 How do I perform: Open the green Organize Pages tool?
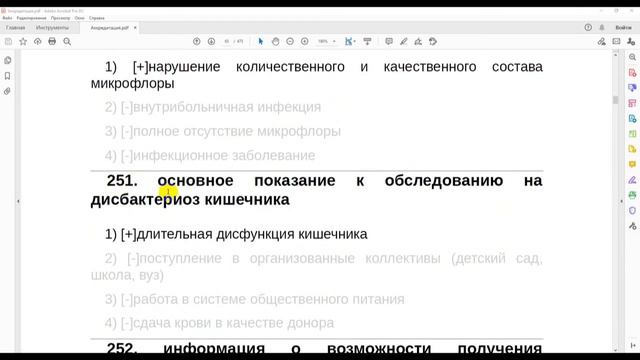coord(632,134)
